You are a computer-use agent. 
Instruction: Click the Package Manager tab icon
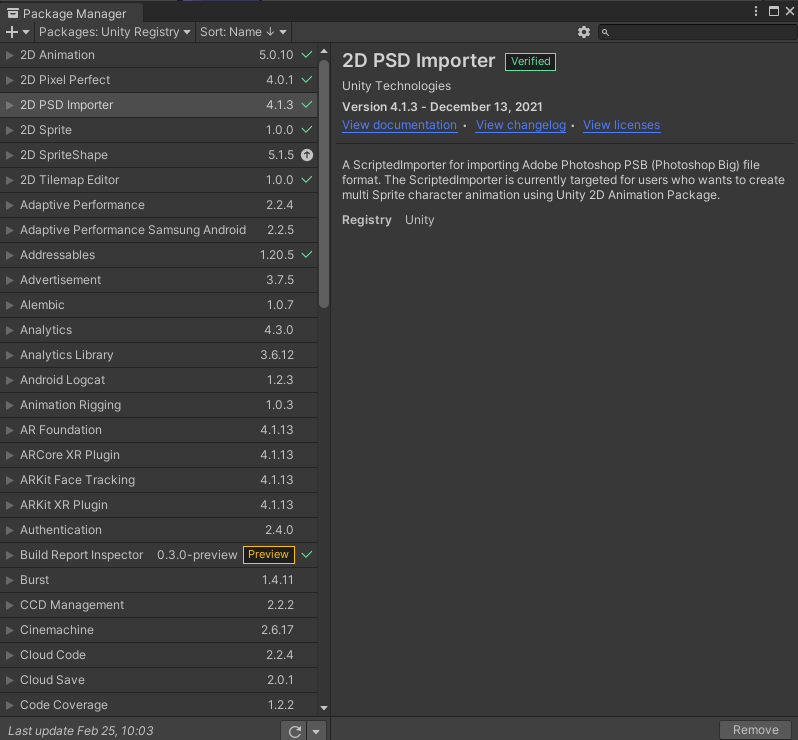click(x=13, y=13)
